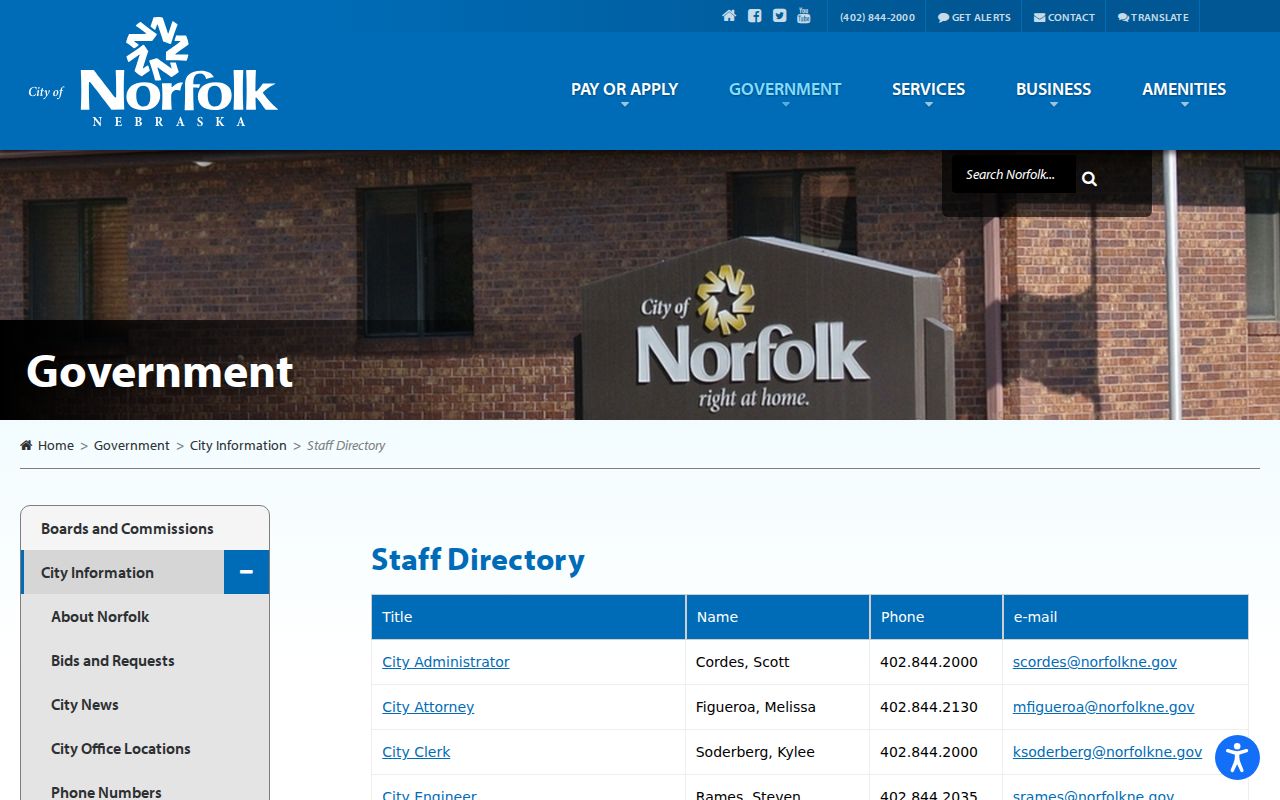Click phone number 402.844.2130
Screen dimensions: 1280x800
[929, 707]
